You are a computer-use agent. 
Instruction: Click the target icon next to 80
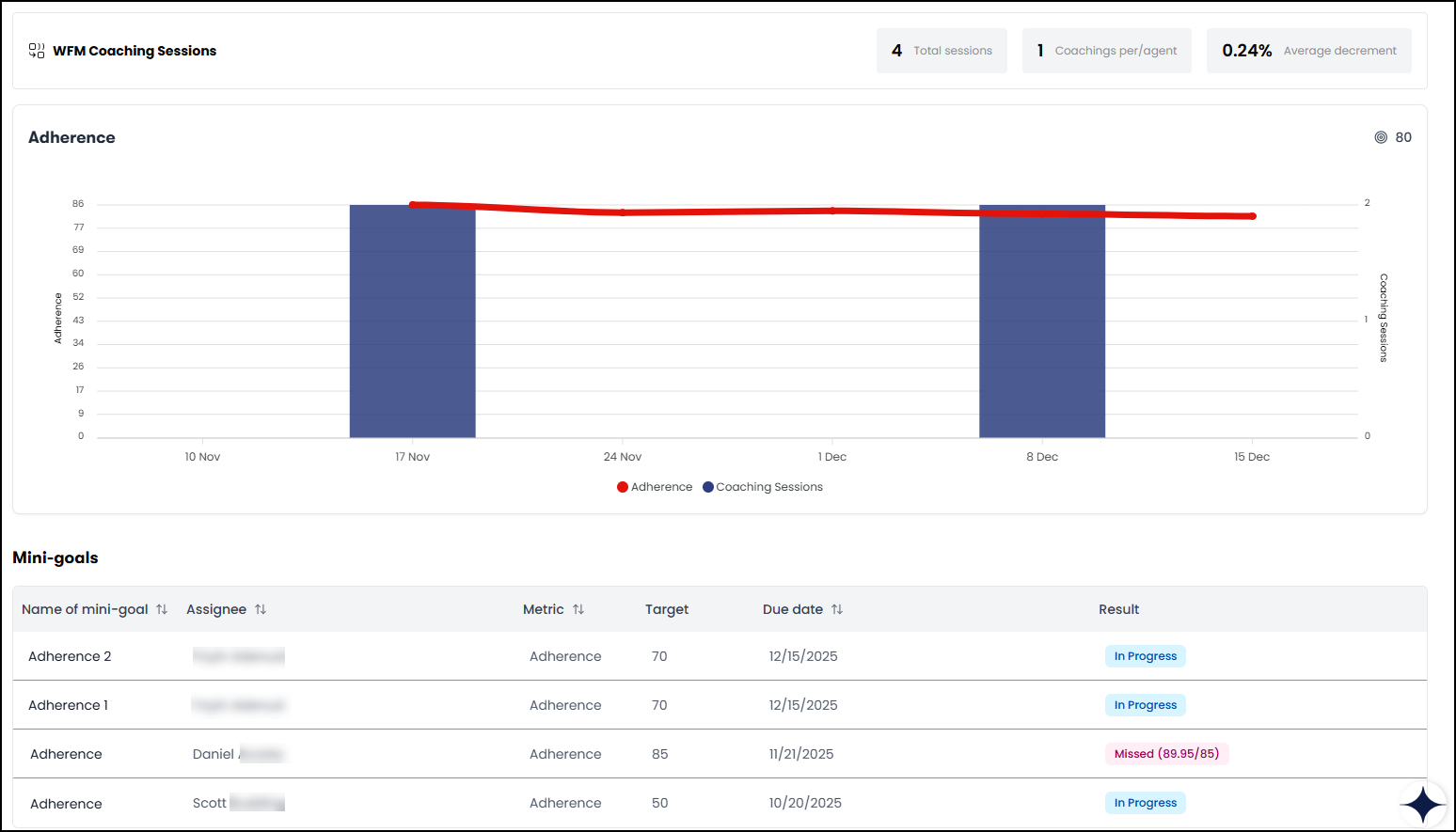click(x=1381, y=137)
